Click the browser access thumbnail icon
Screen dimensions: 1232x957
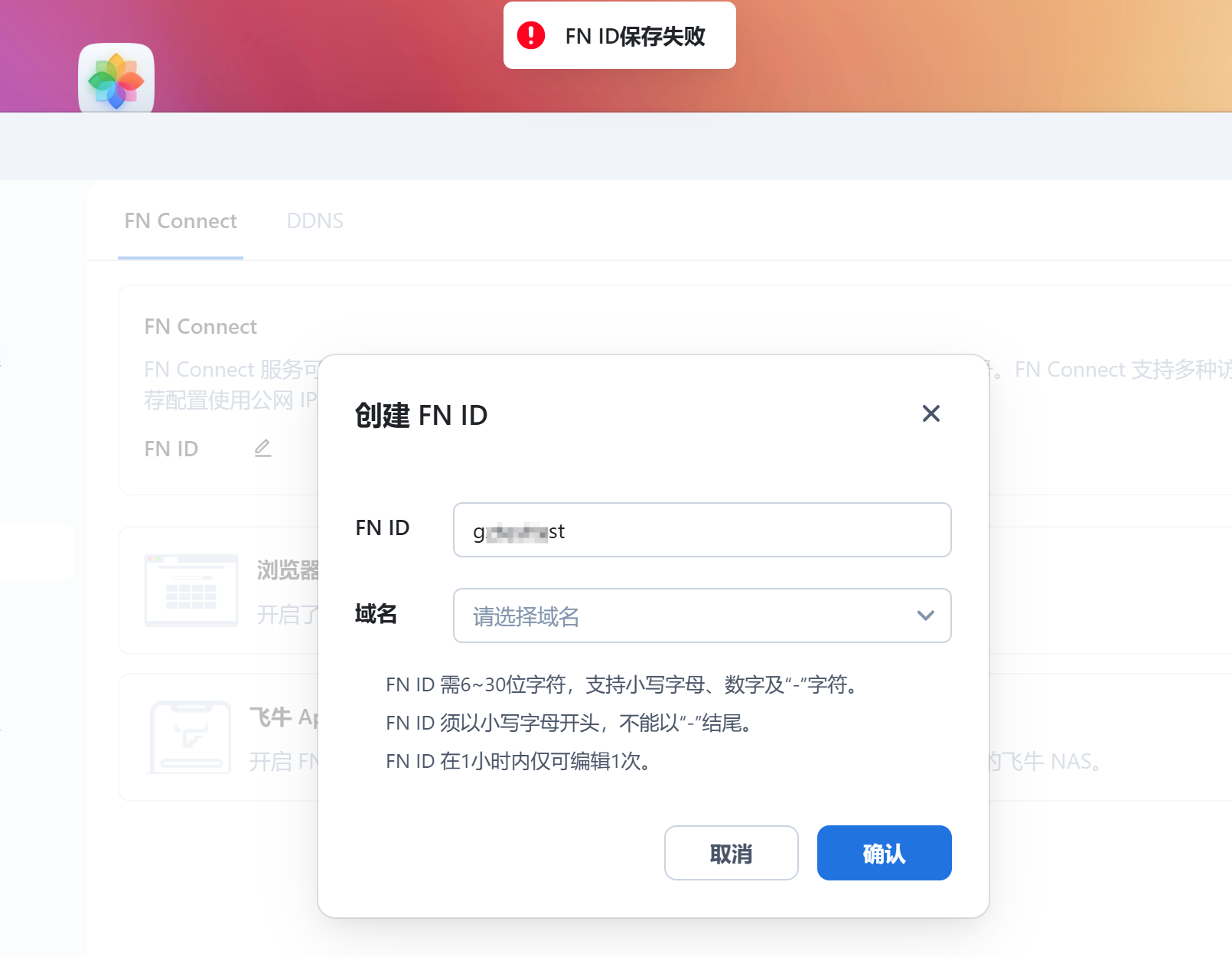(x=191, y=590)
